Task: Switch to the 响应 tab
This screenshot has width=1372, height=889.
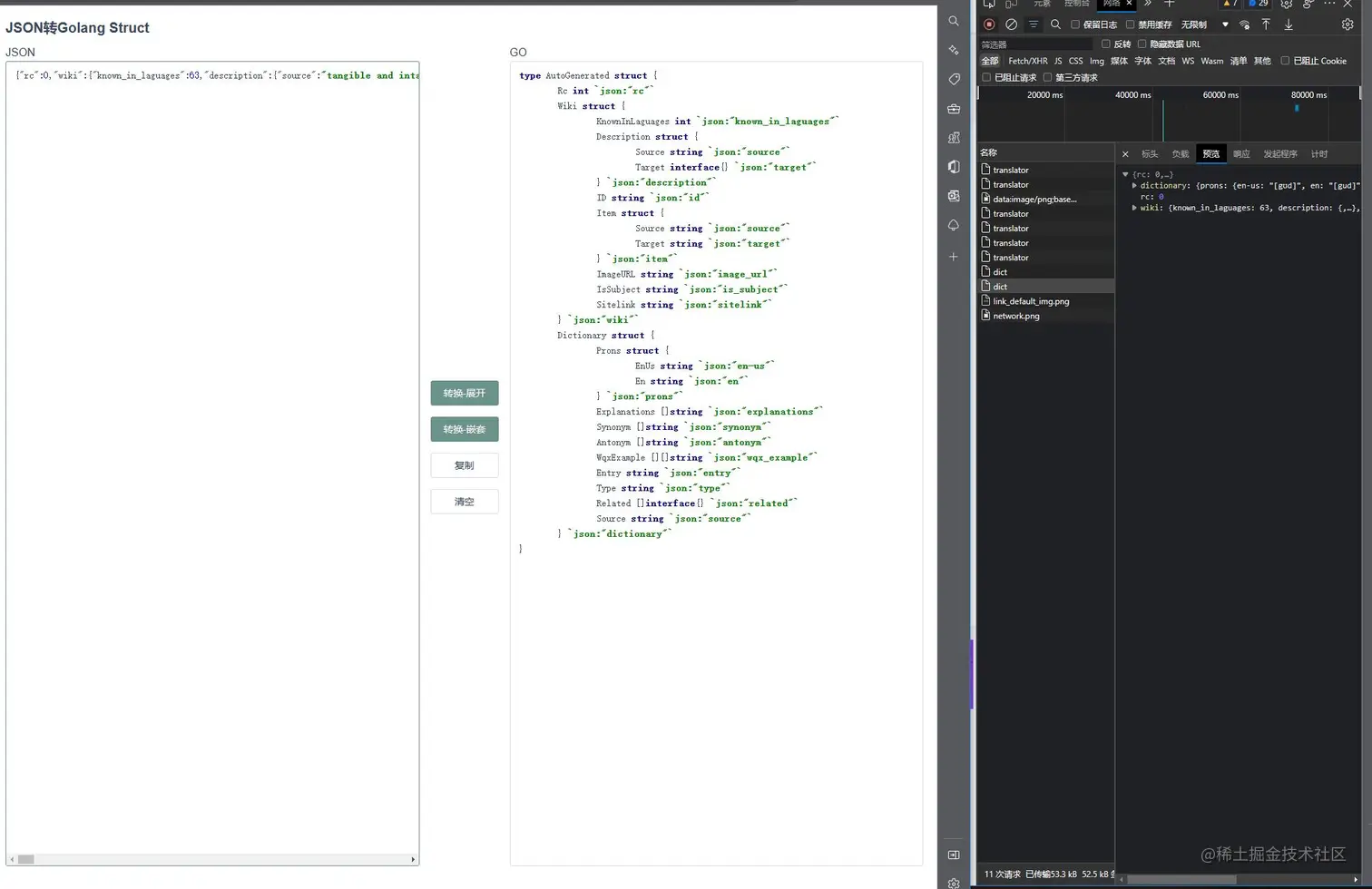Action: (x=1241, y=154)
